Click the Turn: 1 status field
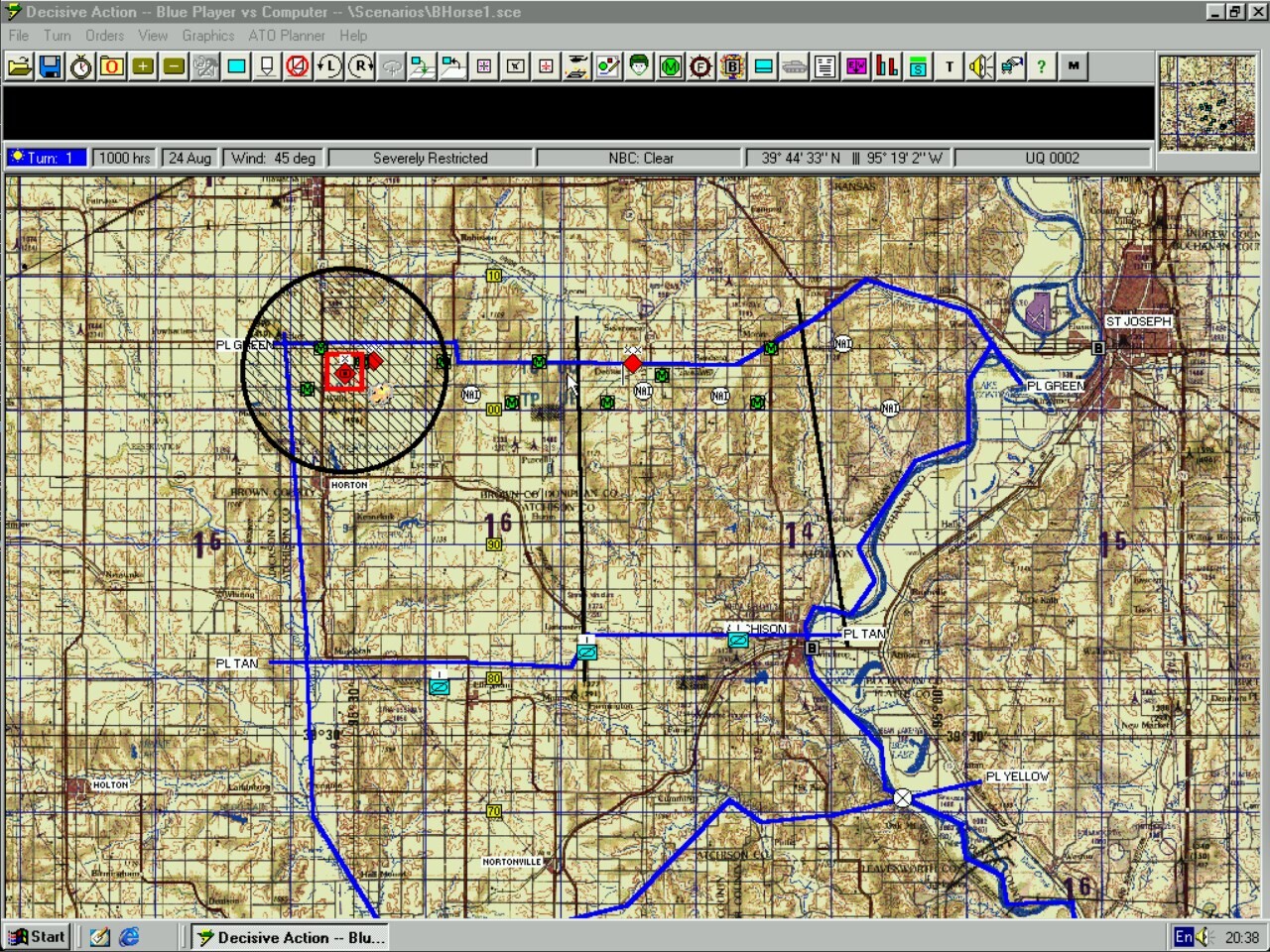 [49, 158]
